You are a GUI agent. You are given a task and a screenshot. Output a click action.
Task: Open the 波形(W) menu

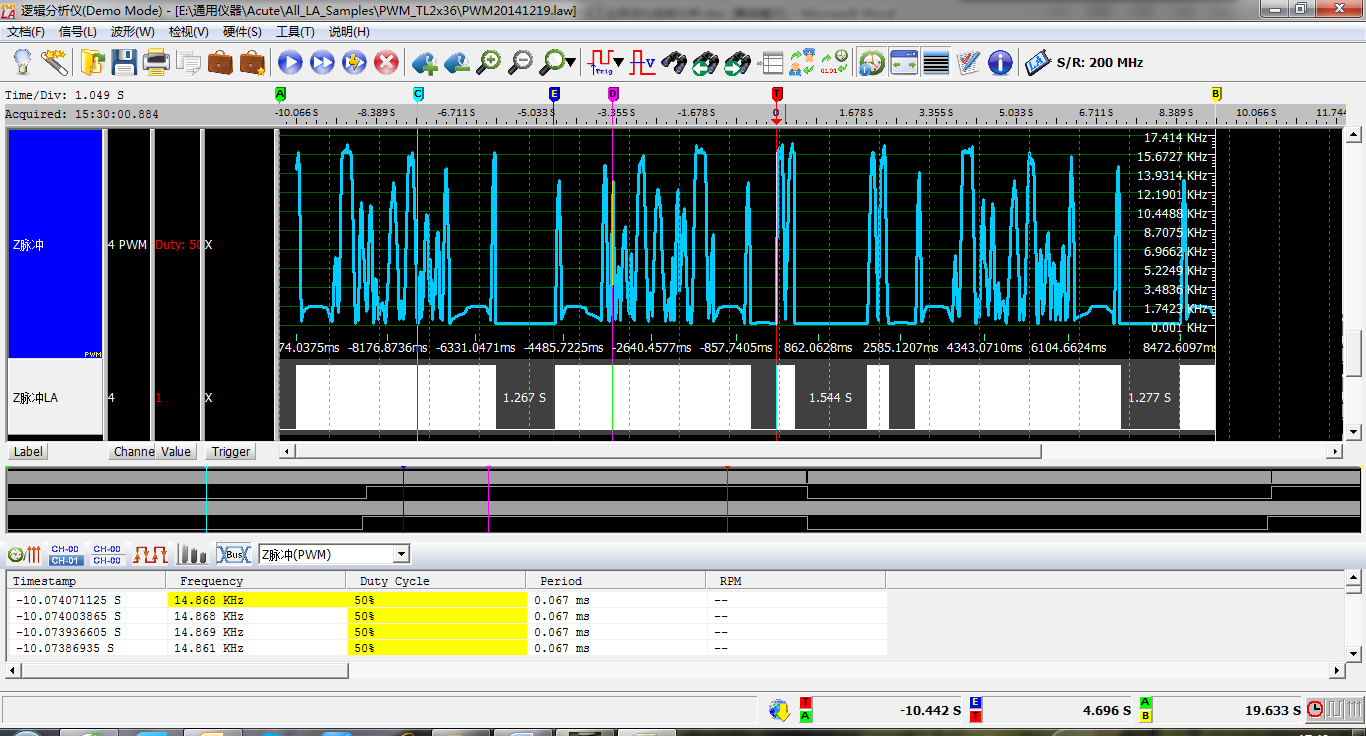(133, 32)
